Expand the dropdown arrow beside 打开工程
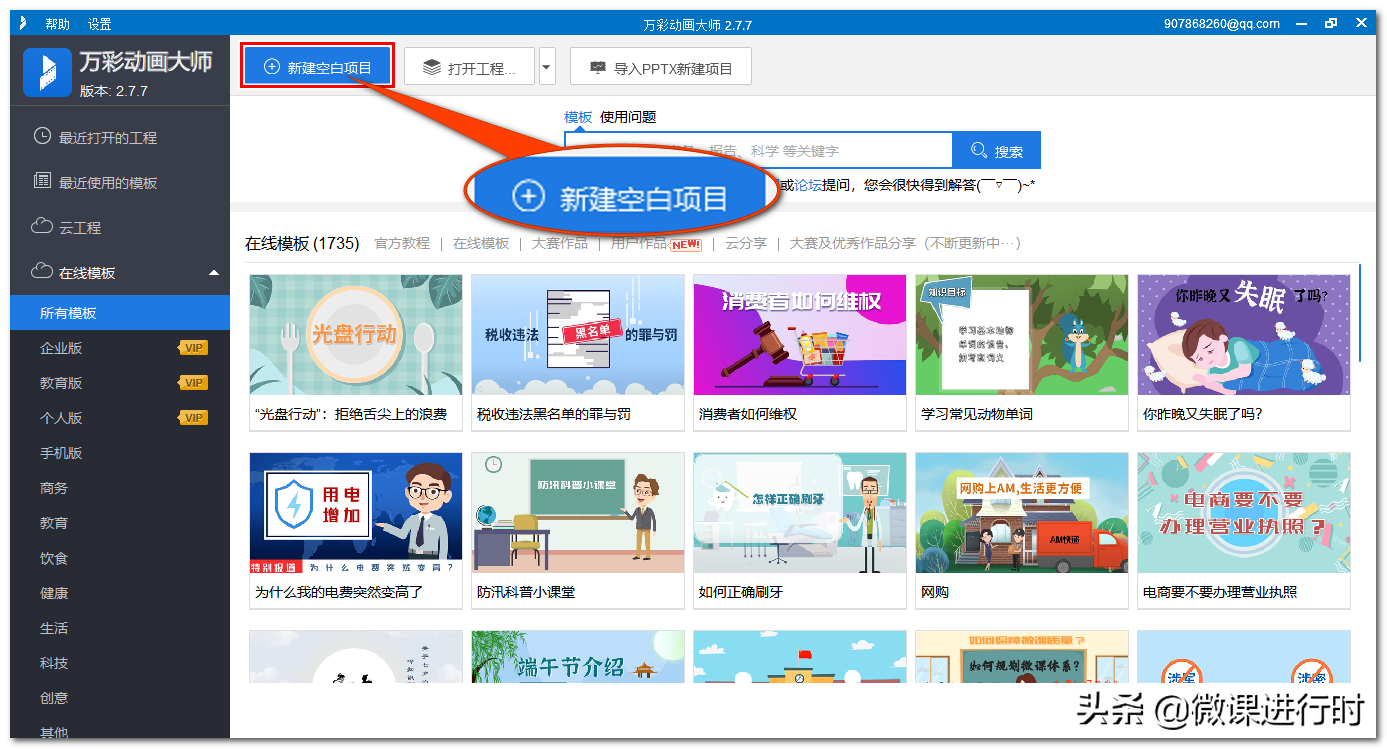This screenshot has width=1387, height=749. coord(547,68)
